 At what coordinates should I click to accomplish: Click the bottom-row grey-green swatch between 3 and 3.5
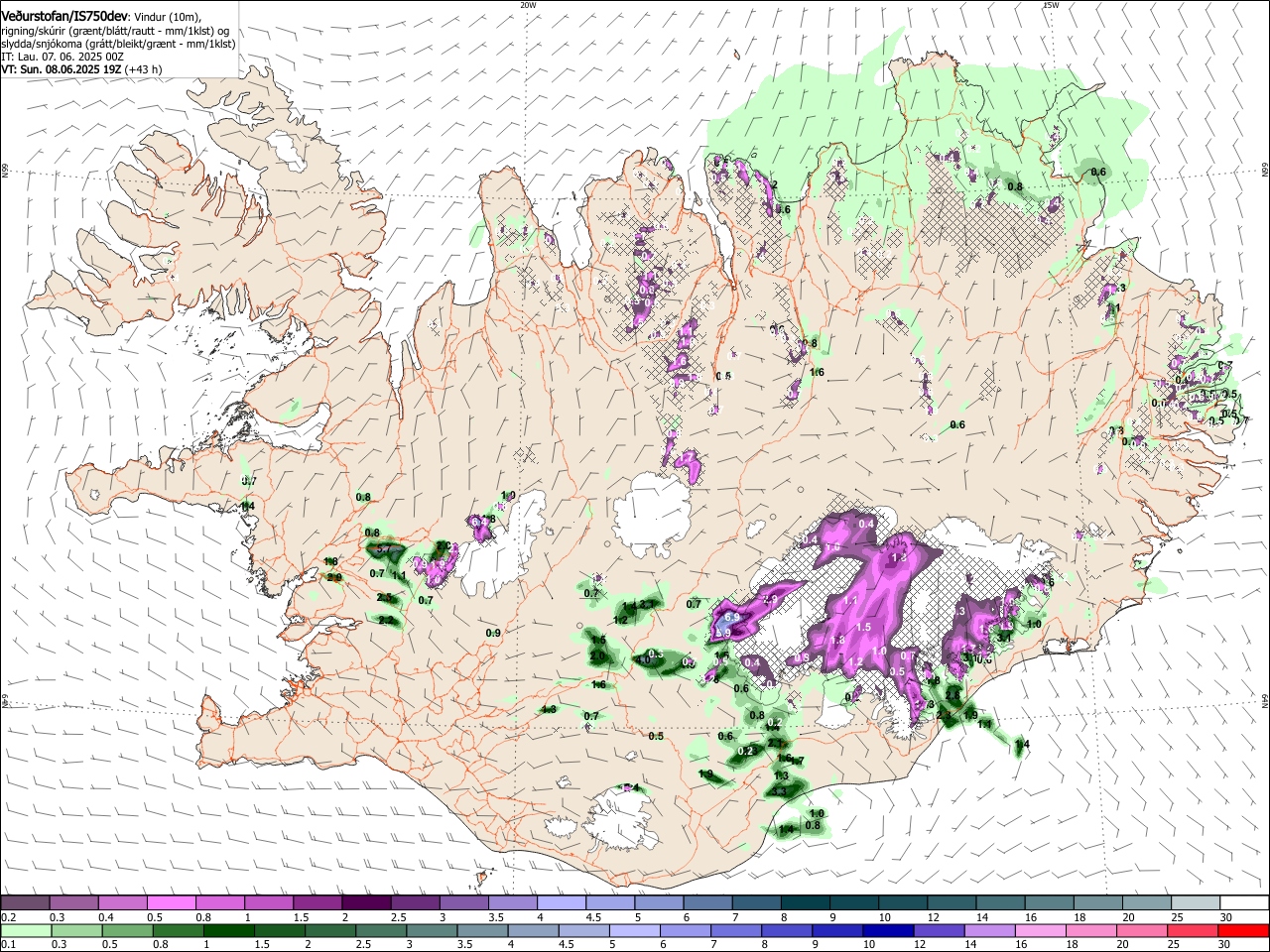[432, 930]
